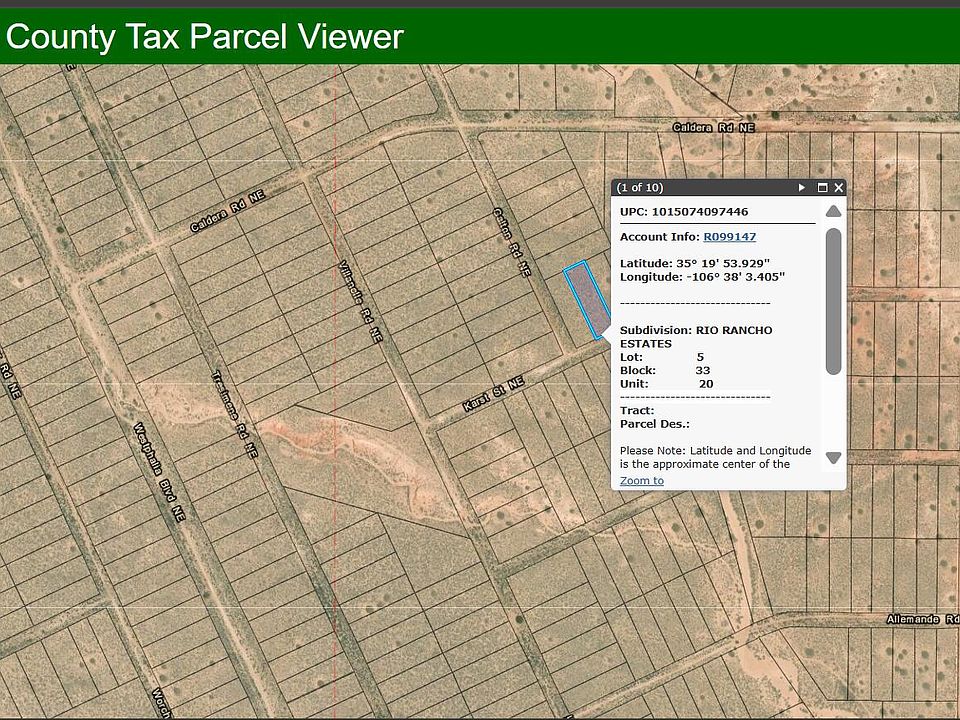The width and height of the screenshot is (960, 720).
Task: Click the Calton Rd NE map label
Action: pyautogui.click(x=512, y=242)
